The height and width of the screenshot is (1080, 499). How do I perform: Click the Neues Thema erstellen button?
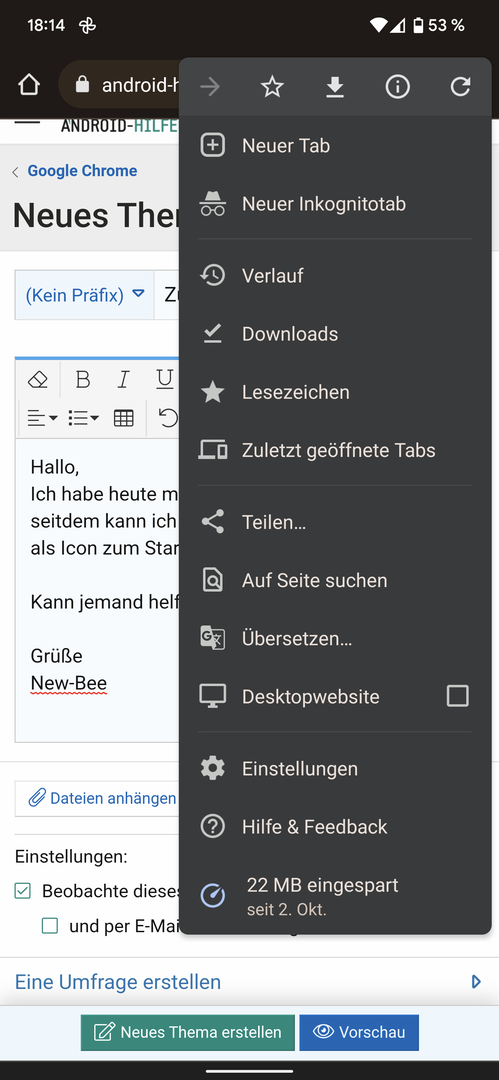point(187,1032)
